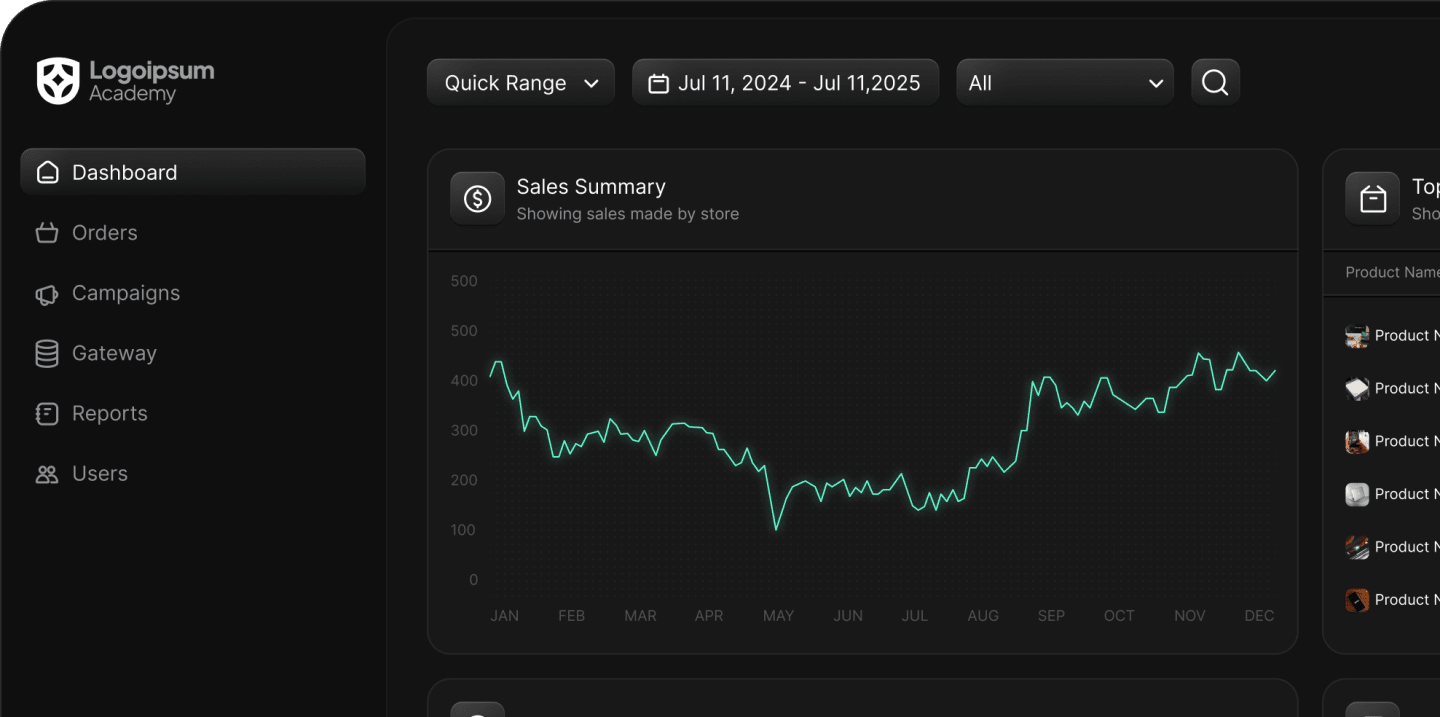This screenshot has height=717, width=1440.
Task: Click the Users people icon
Action: tap(47, 474)
